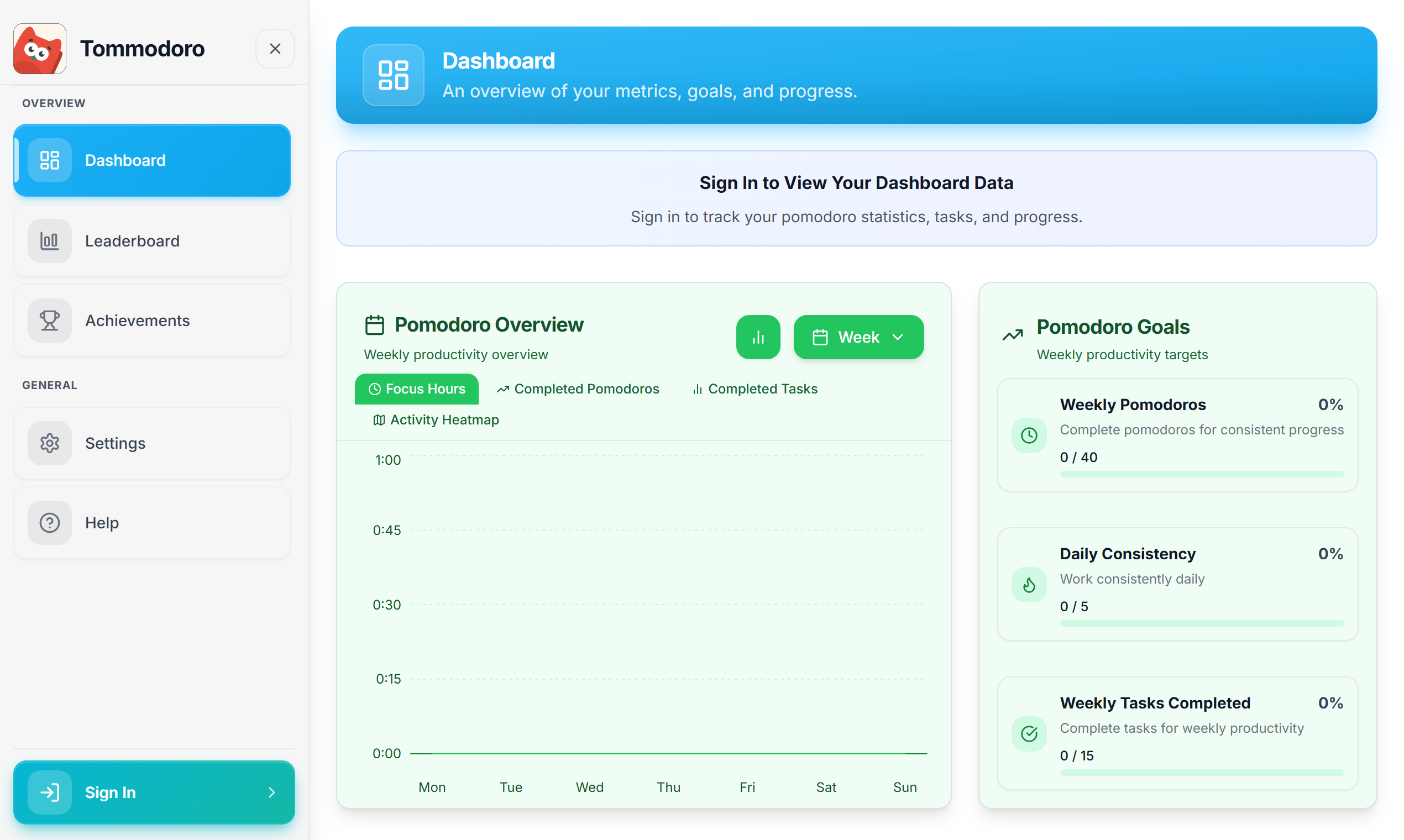Click the Settings gear icon
This screenshot has width=1404, height=840.
tap(49, 443)
